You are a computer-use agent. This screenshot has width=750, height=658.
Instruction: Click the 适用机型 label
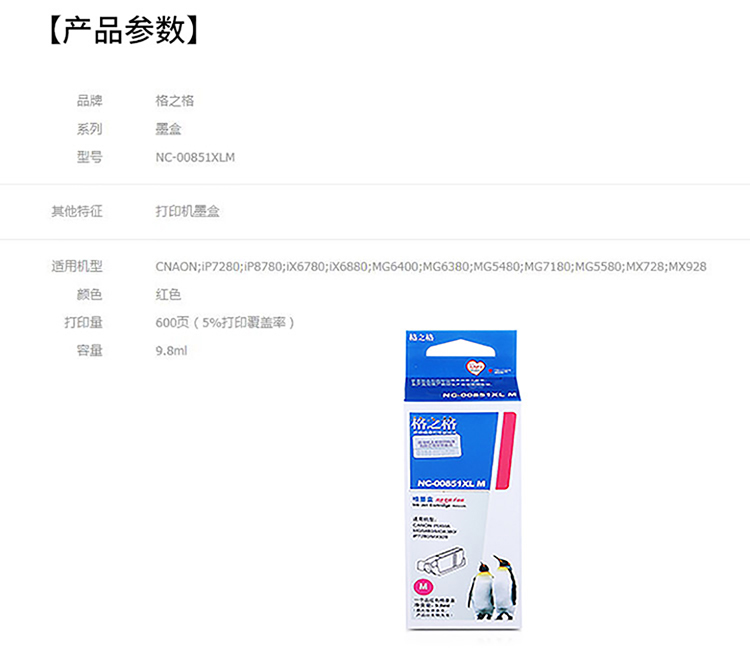click(x=77, y=266)
